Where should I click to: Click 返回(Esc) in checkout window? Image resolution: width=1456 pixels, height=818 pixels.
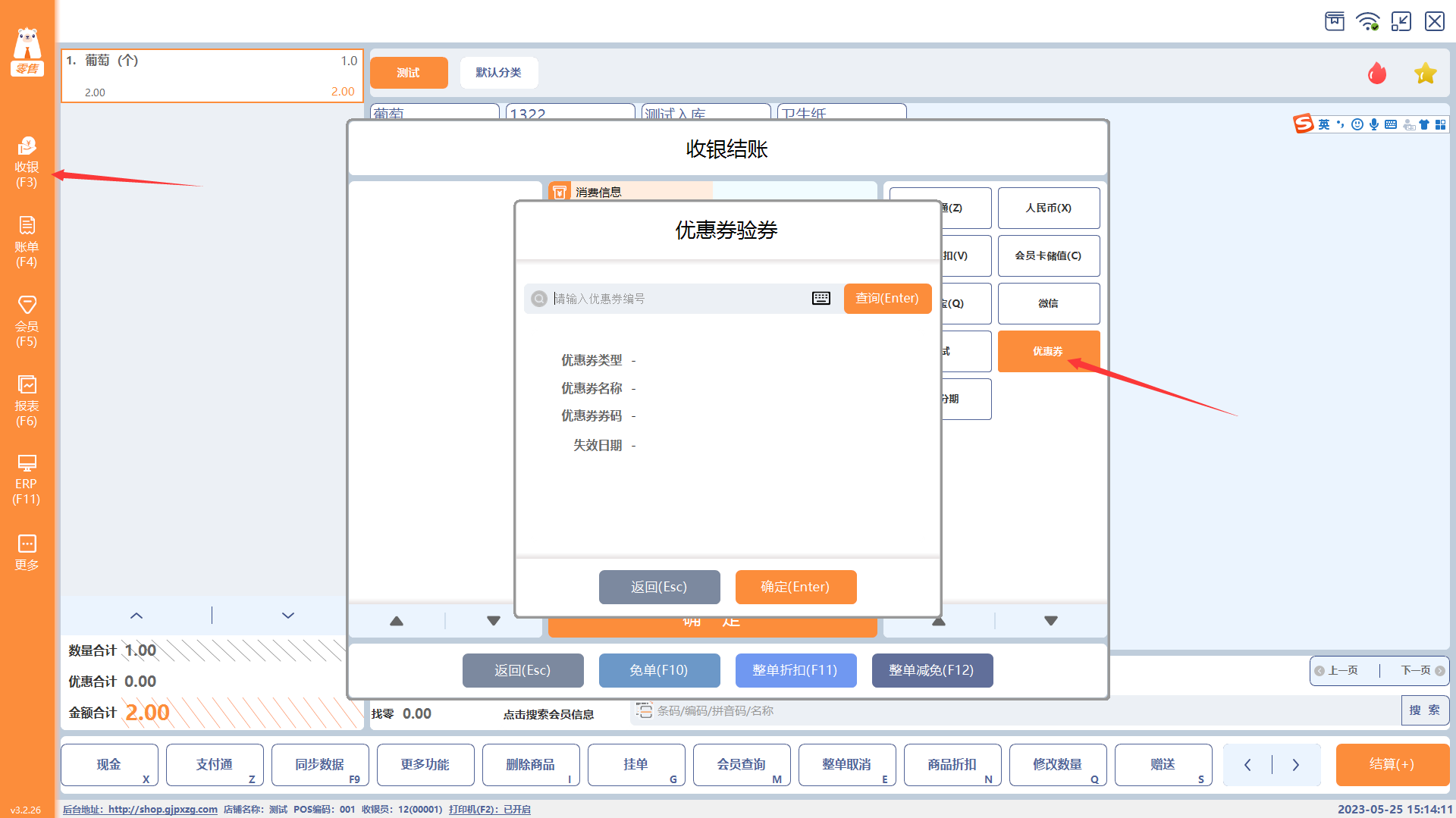tap(522, 670)
